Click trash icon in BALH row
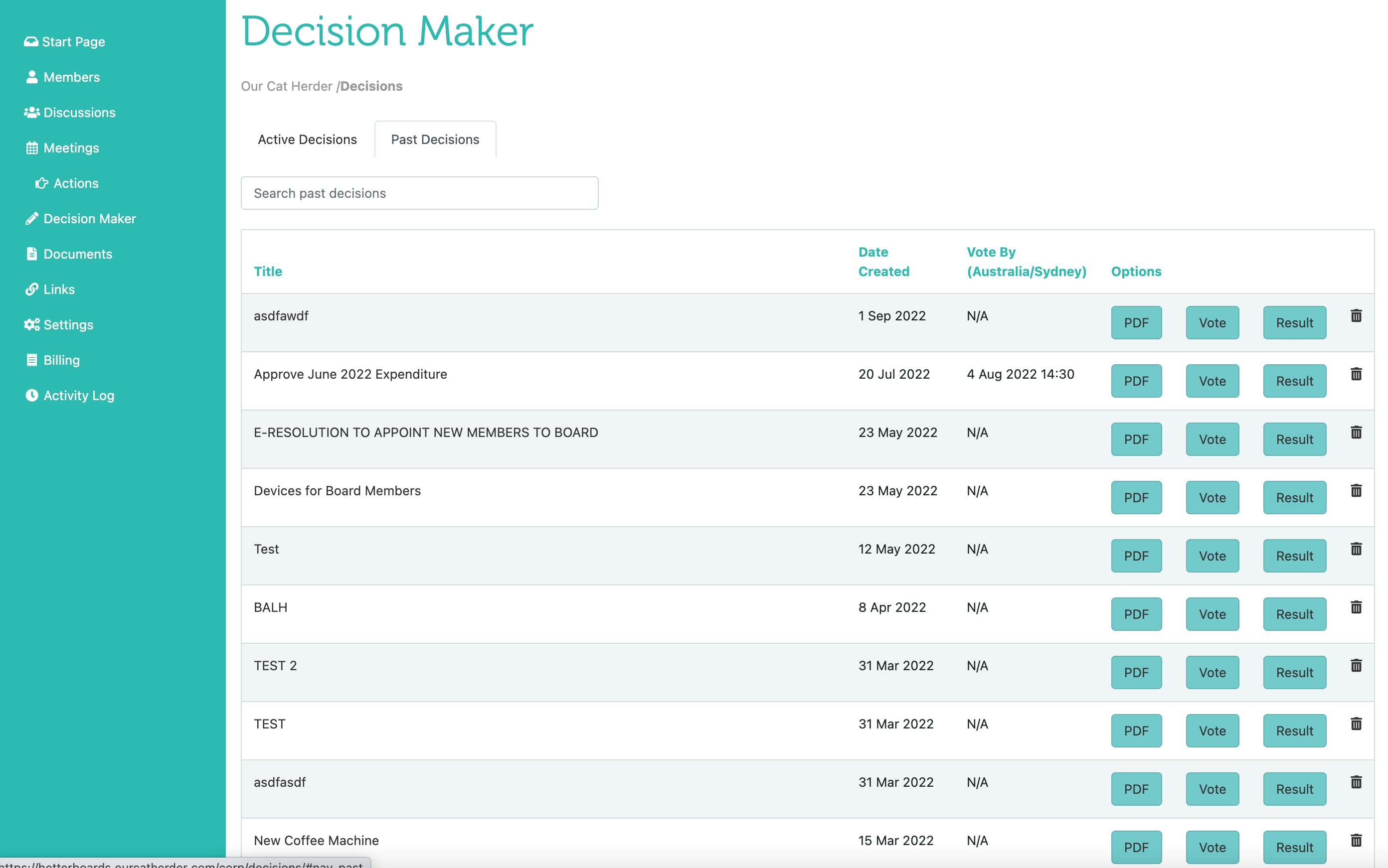 pyautogui.click(x=1356, y=607)
